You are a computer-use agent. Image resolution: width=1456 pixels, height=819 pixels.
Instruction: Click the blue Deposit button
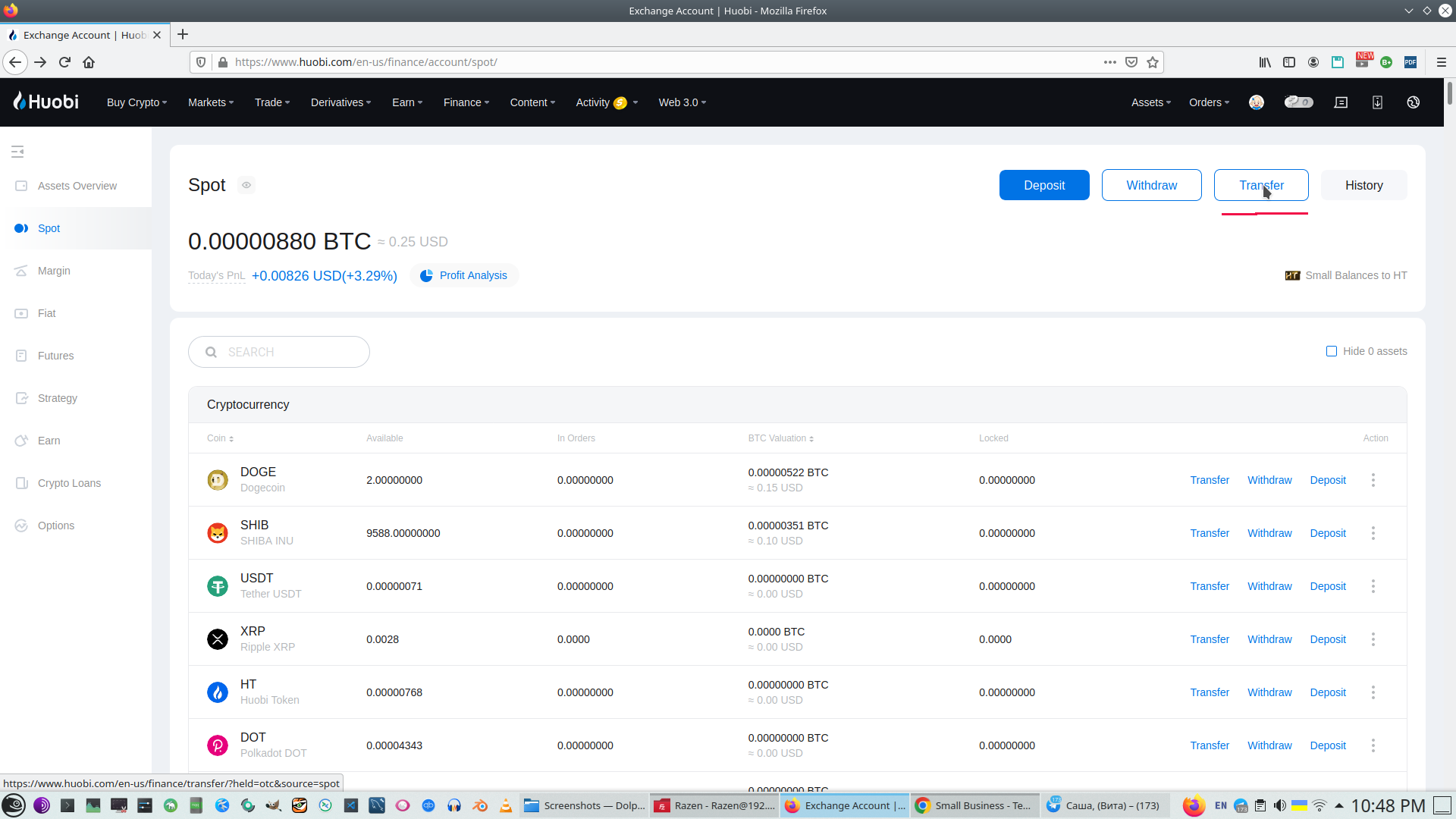pos(1044,185)
